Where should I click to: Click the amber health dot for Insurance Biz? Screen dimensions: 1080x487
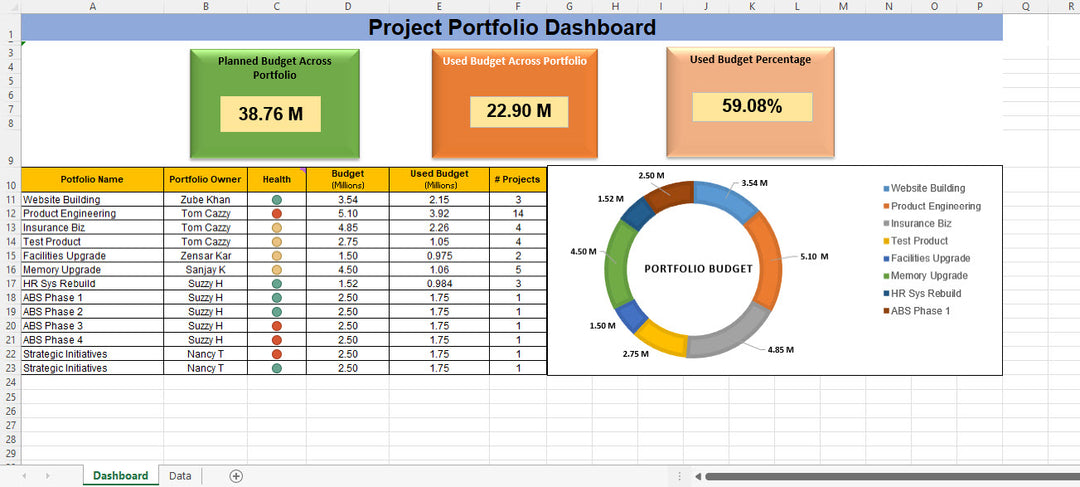277,228
